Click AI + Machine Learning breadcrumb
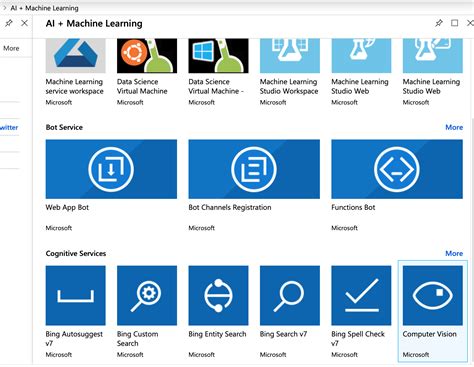 click(44, 8)
